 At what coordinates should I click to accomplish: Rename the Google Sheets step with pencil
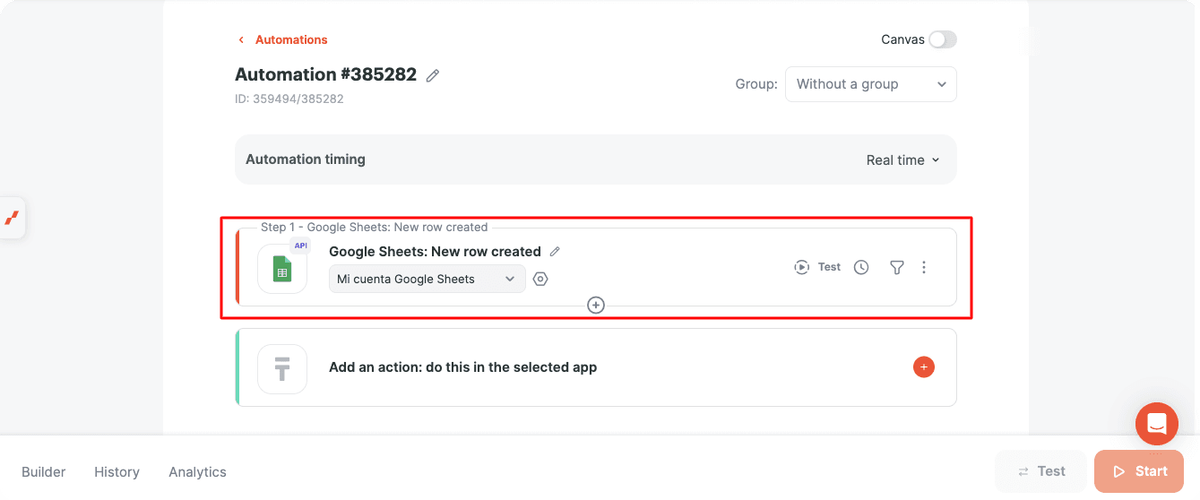click(x=555, y=252)
